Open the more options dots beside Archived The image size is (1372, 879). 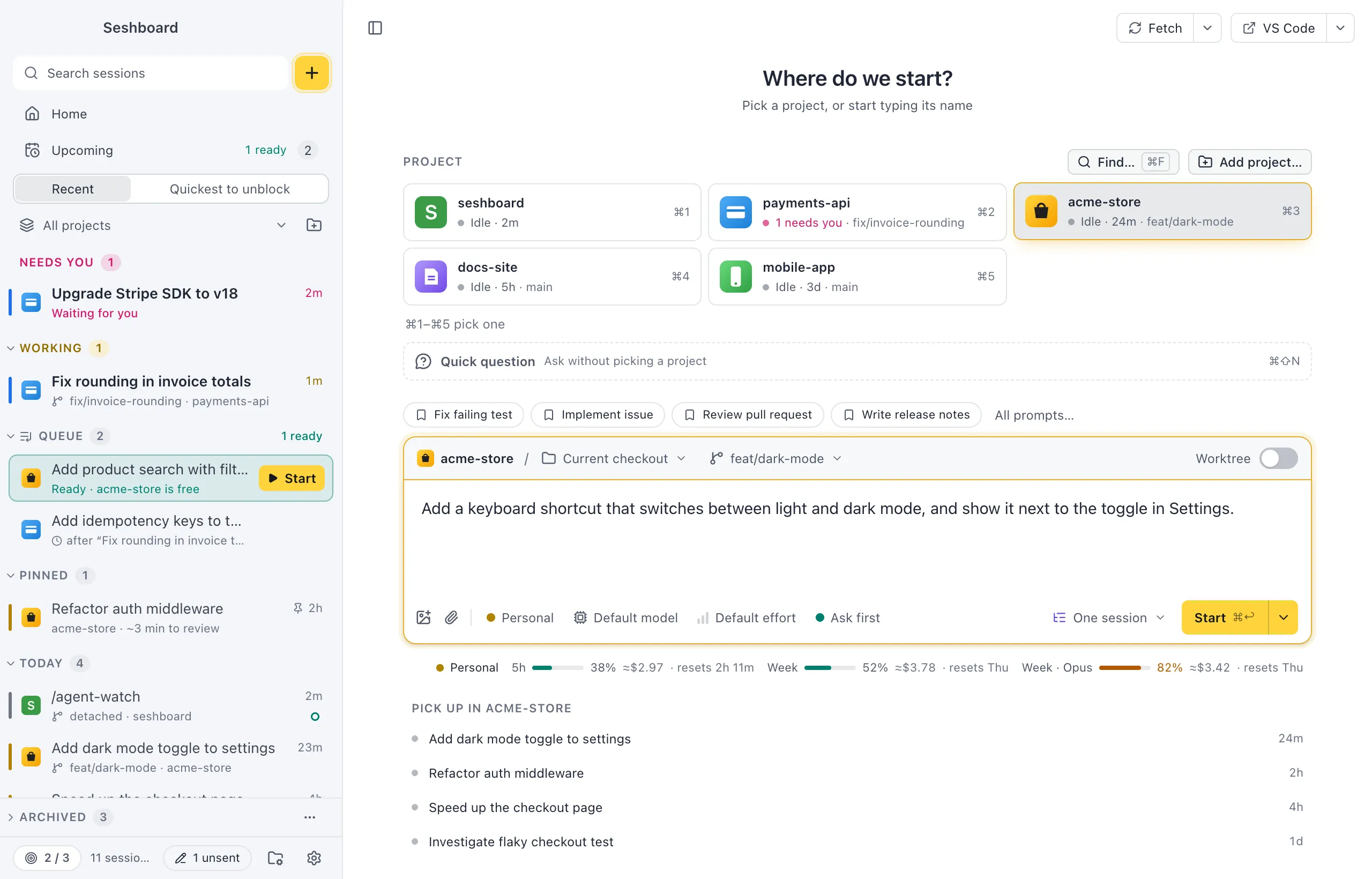coord(310,817)
